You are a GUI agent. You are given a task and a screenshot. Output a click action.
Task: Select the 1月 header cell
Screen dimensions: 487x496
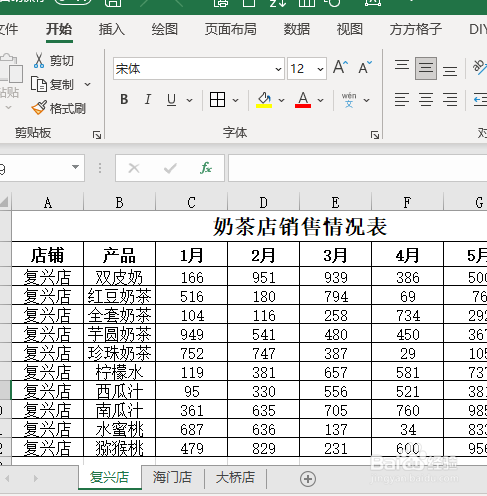tap(191, 254)
